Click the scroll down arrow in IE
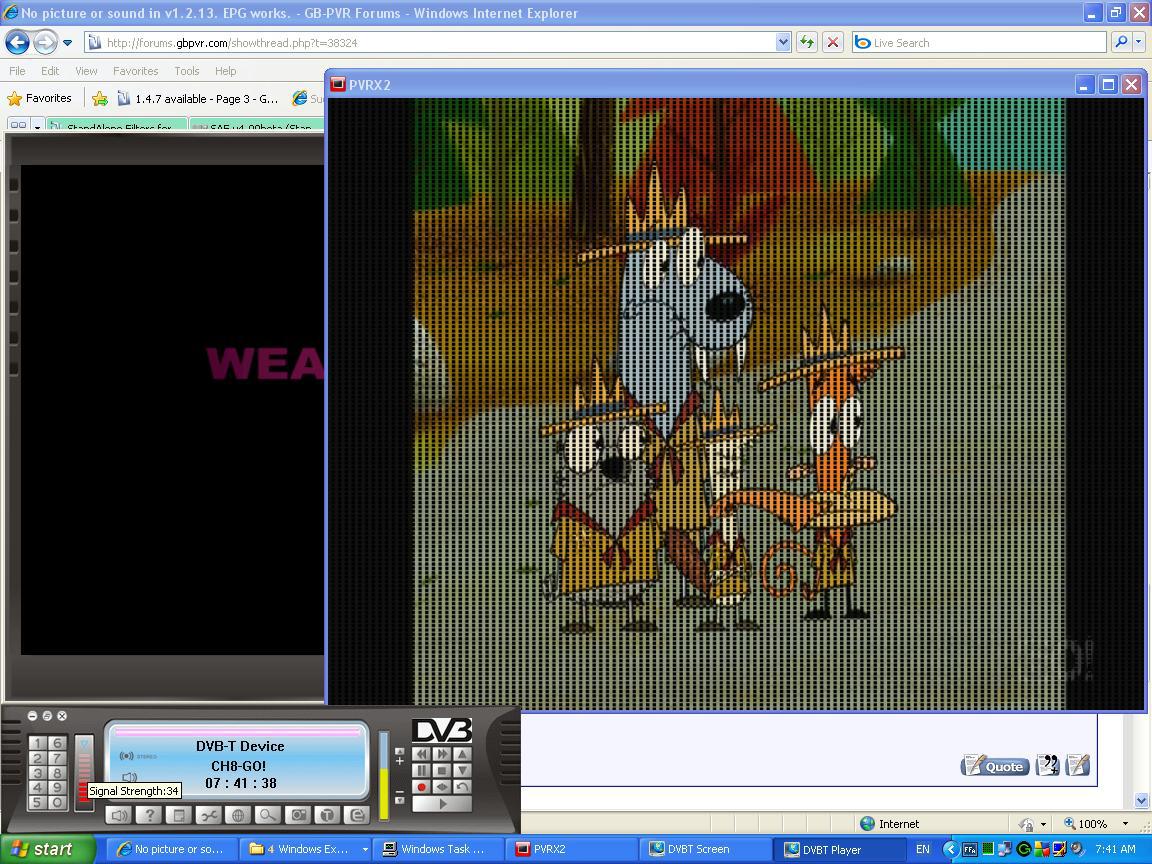This screenshot has width=1152, height=864. (1141, 800)
